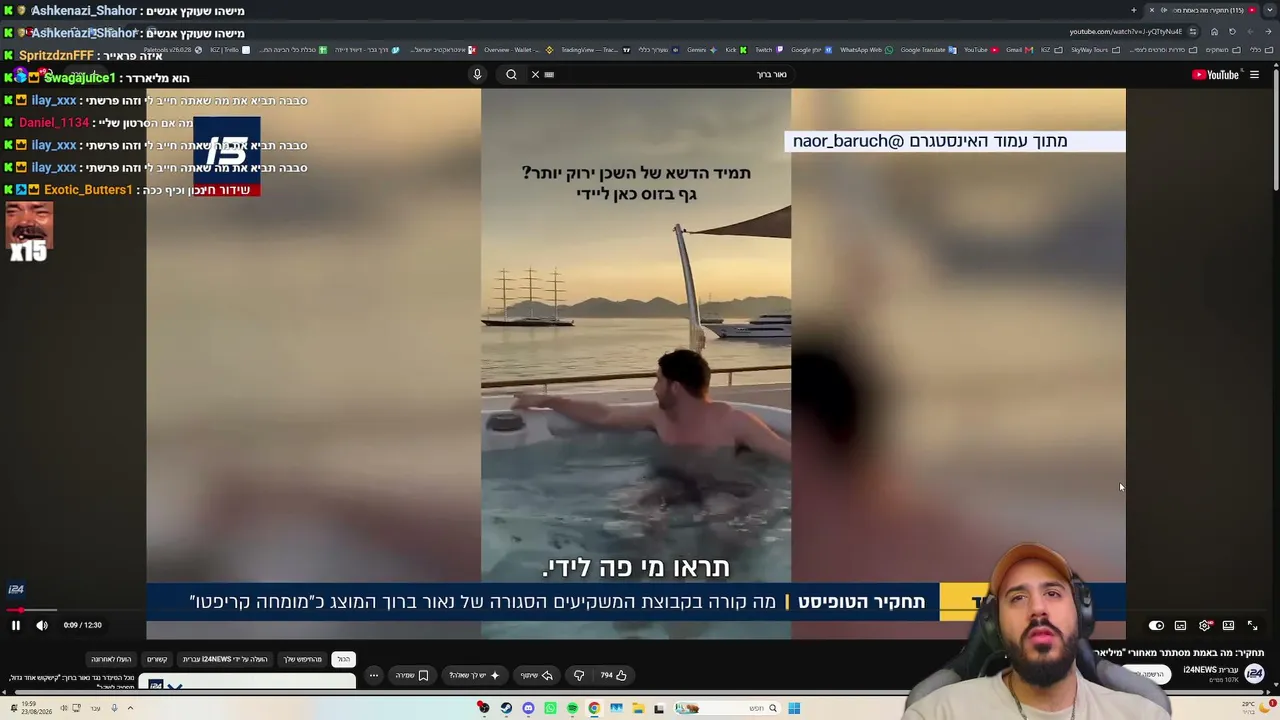Image resolution: width=1280 pixels, height=720 pixels.
Task: Click the username Daniel_1134 in chat overlay
Action: click(54, 122)
